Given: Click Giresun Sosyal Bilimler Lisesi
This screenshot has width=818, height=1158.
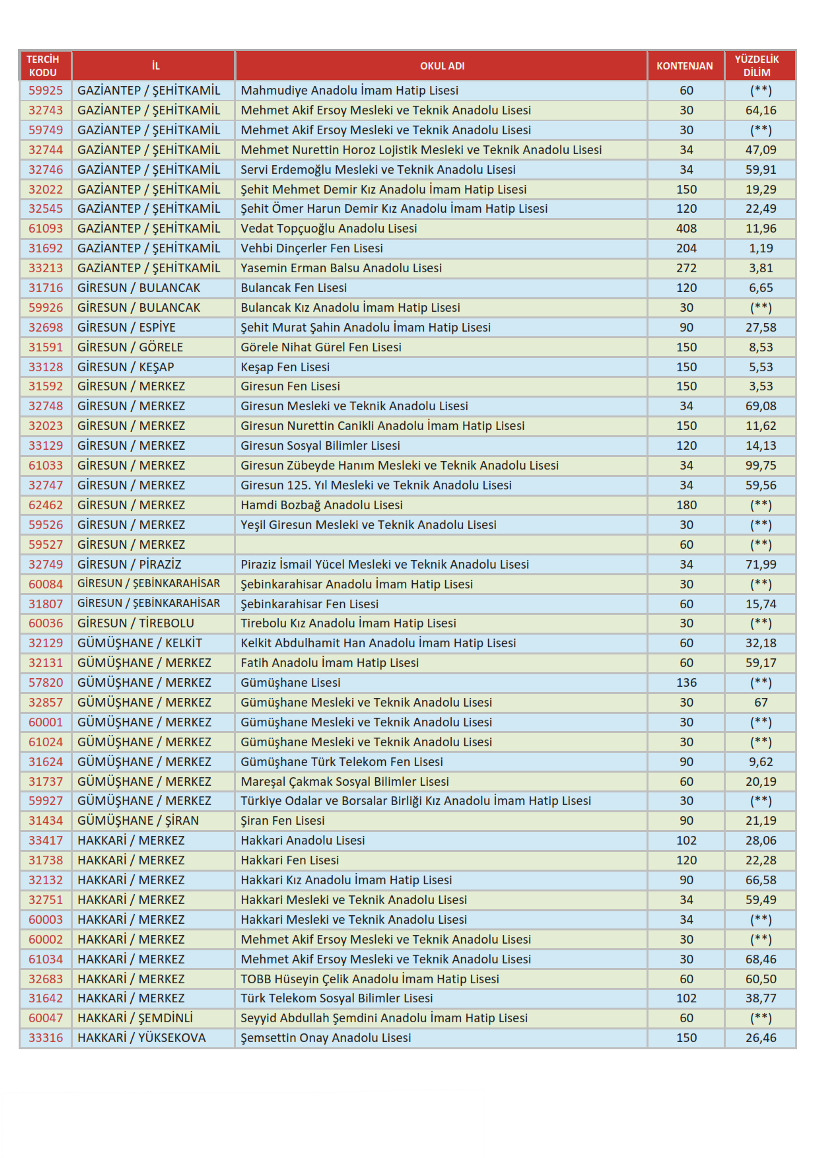Looking at the screenshot, I should tap(320, 445).
